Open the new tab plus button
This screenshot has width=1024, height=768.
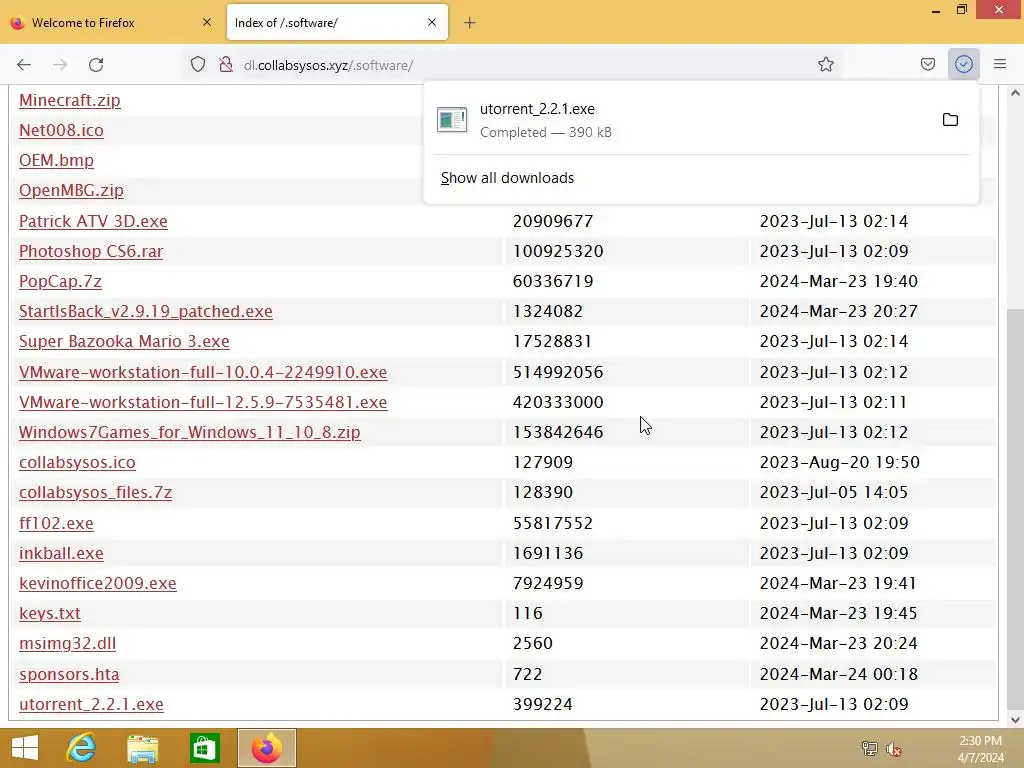click(x=470, y=23)
